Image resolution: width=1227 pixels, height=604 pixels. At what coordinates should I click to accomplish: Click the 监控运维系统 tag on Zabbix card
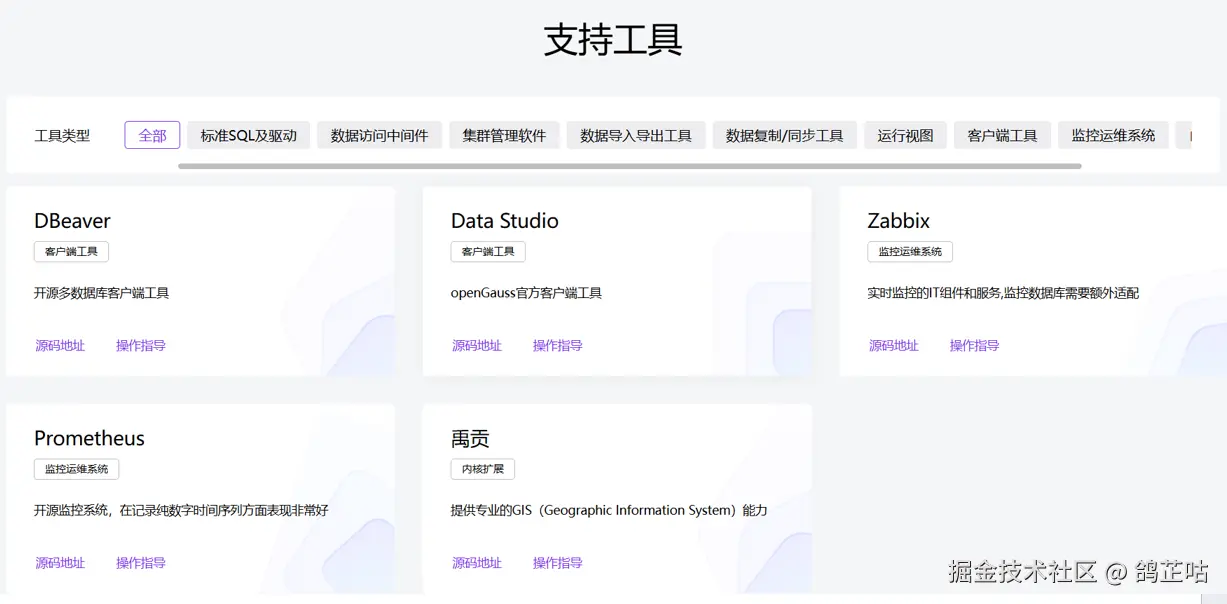coord(910,252)
